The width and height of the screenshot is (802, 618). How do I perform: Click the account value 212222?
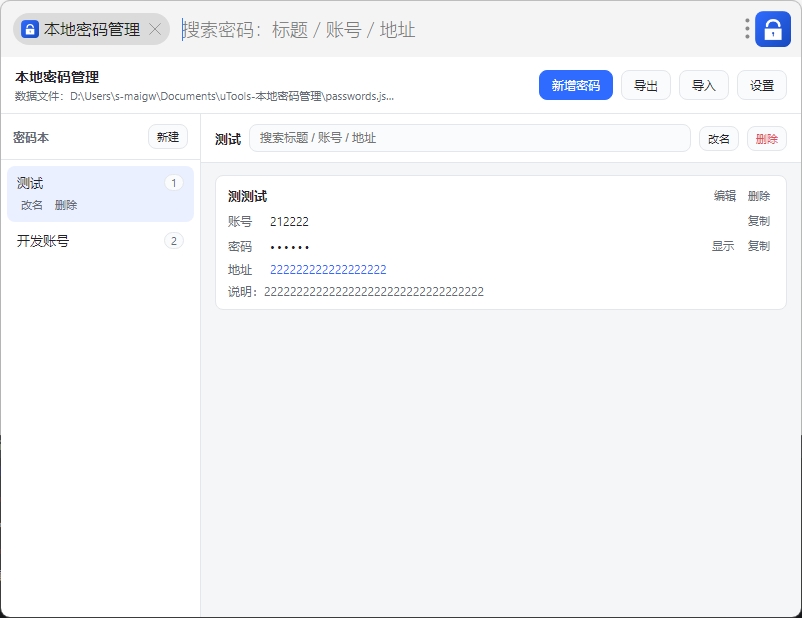[289, 222]
